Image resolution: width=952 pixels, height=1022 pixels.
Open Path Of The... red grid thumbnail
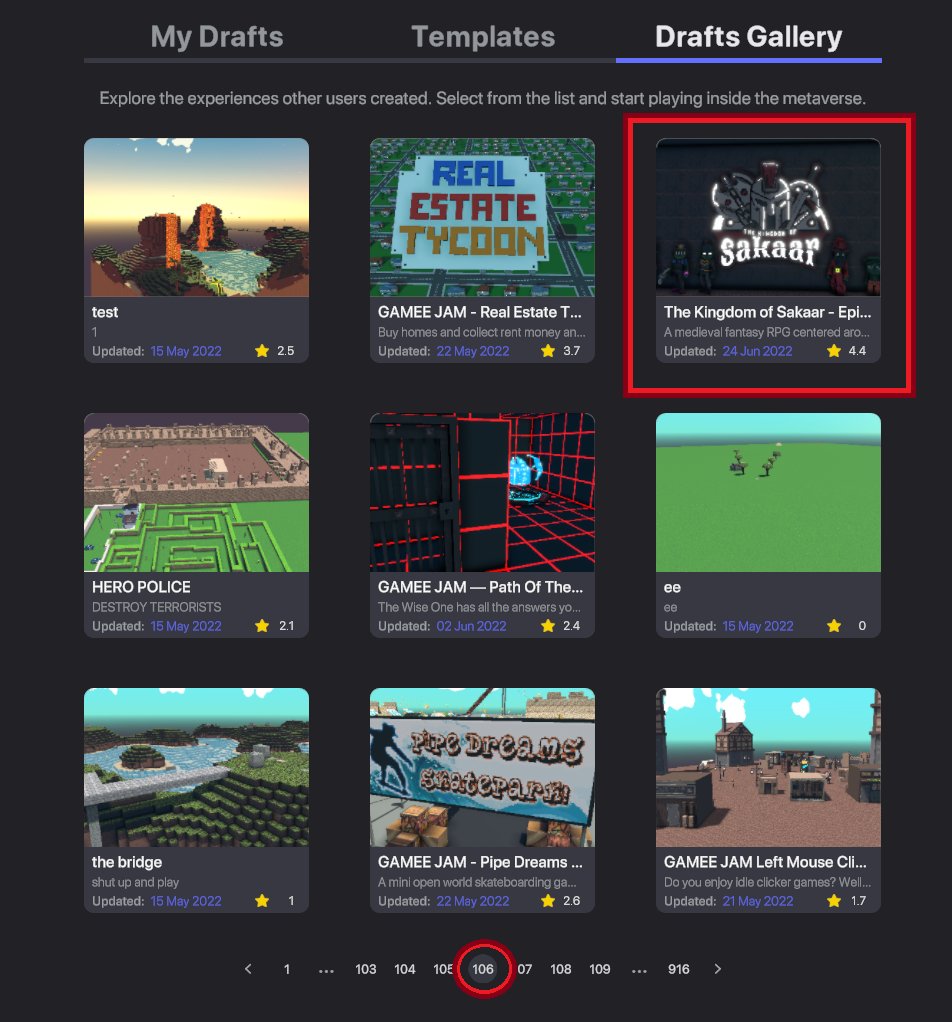coord(482,492)
